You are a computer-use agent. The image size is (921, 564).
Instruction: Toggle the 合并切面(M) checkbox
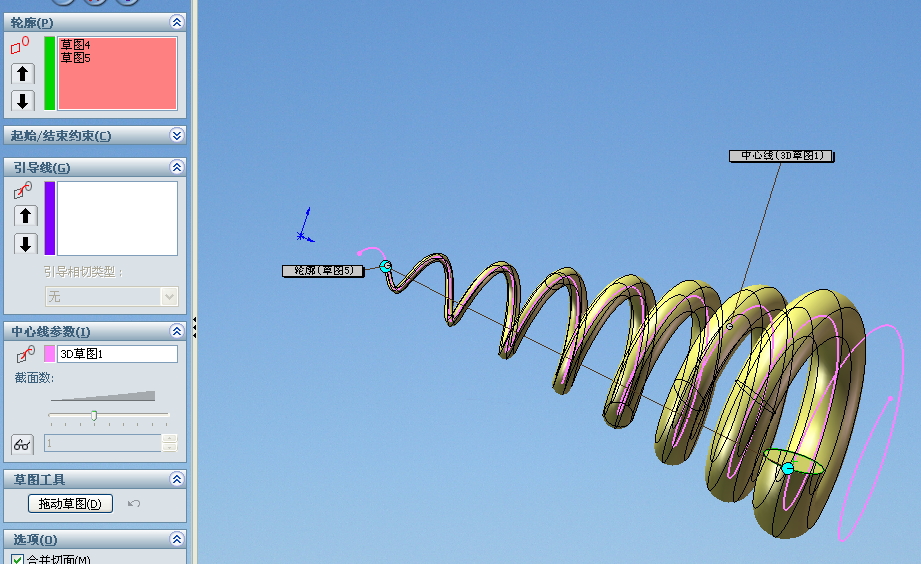[x=17, y=559]
